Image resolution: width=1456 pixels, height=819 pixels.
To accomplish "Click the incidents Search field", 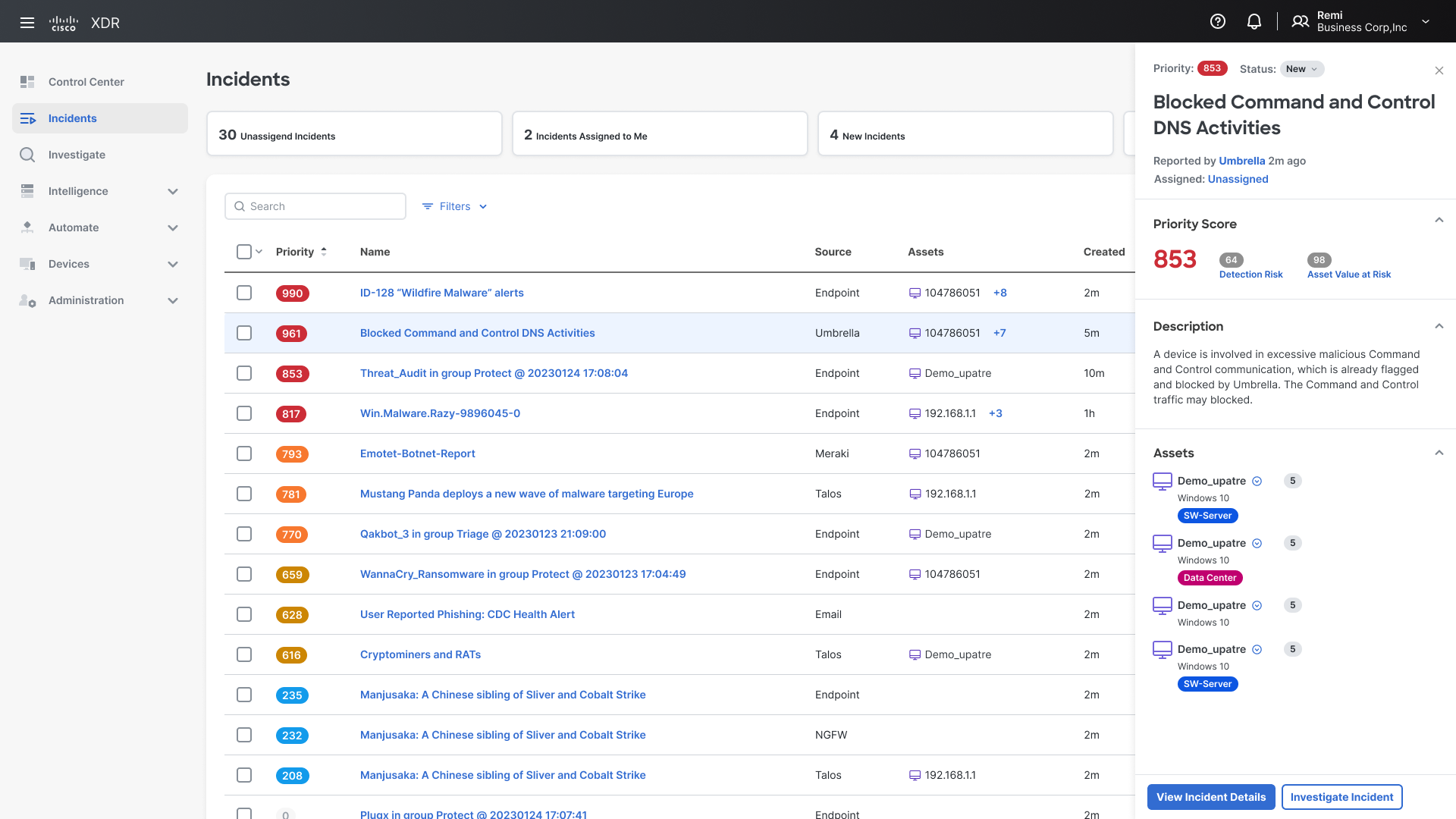I will [315, 206].
